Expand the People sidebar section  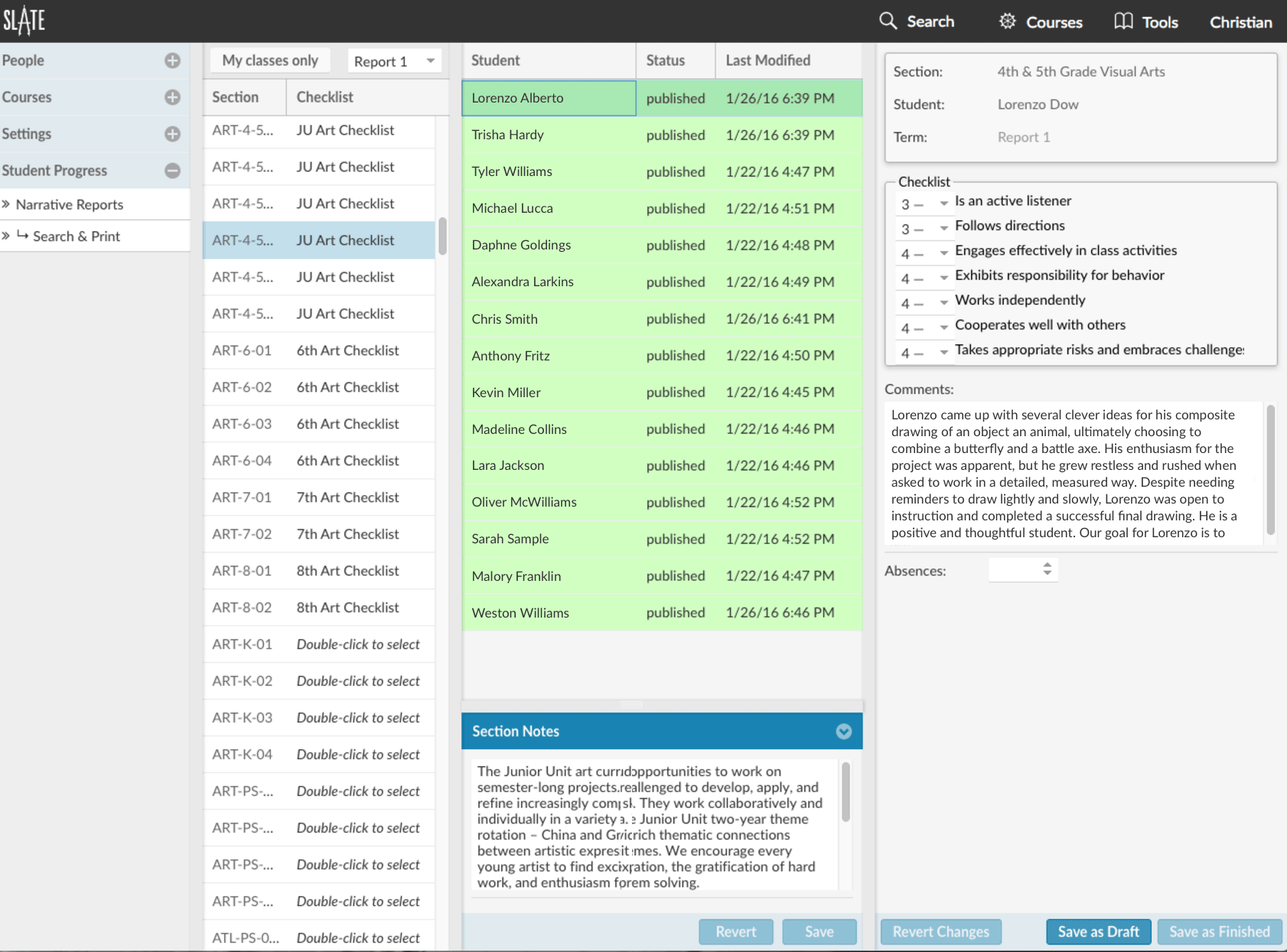(172, 60)
